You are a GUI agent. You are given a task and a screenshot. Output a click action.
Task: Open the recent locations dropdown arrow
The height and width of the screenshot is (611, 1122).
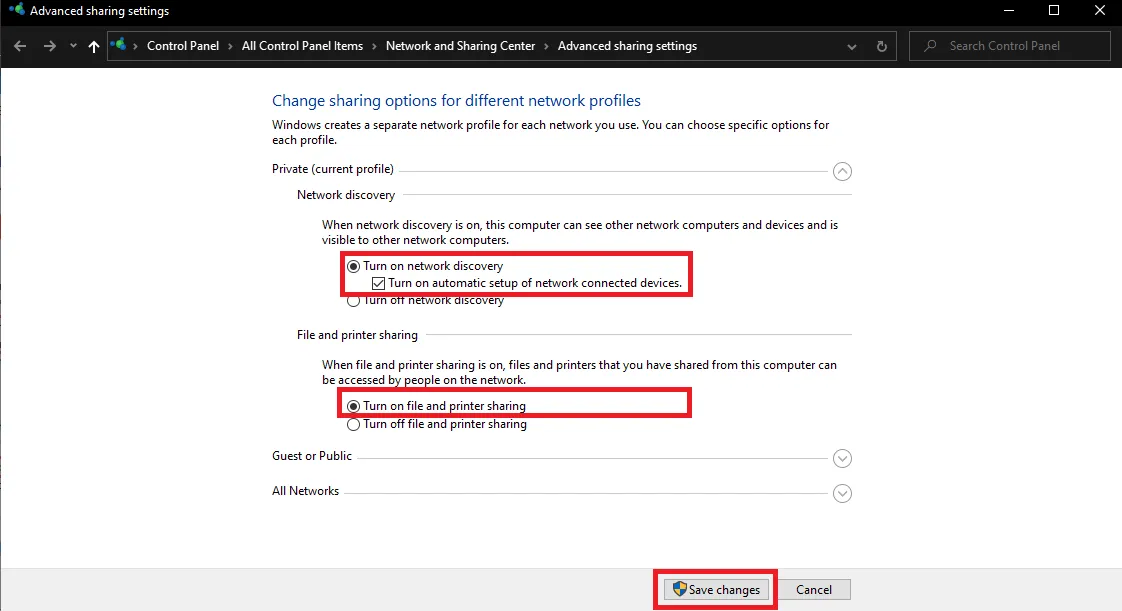pyautogui.click(x=73, y=46)
